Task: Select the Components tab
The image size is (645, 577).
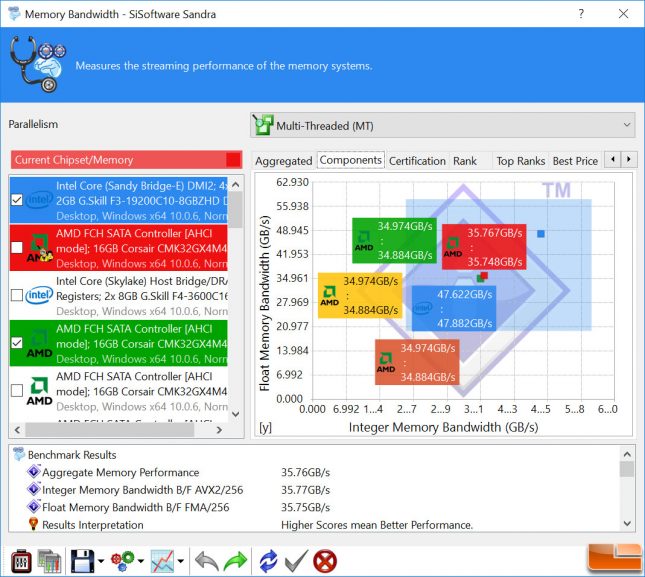Action: 350,160
